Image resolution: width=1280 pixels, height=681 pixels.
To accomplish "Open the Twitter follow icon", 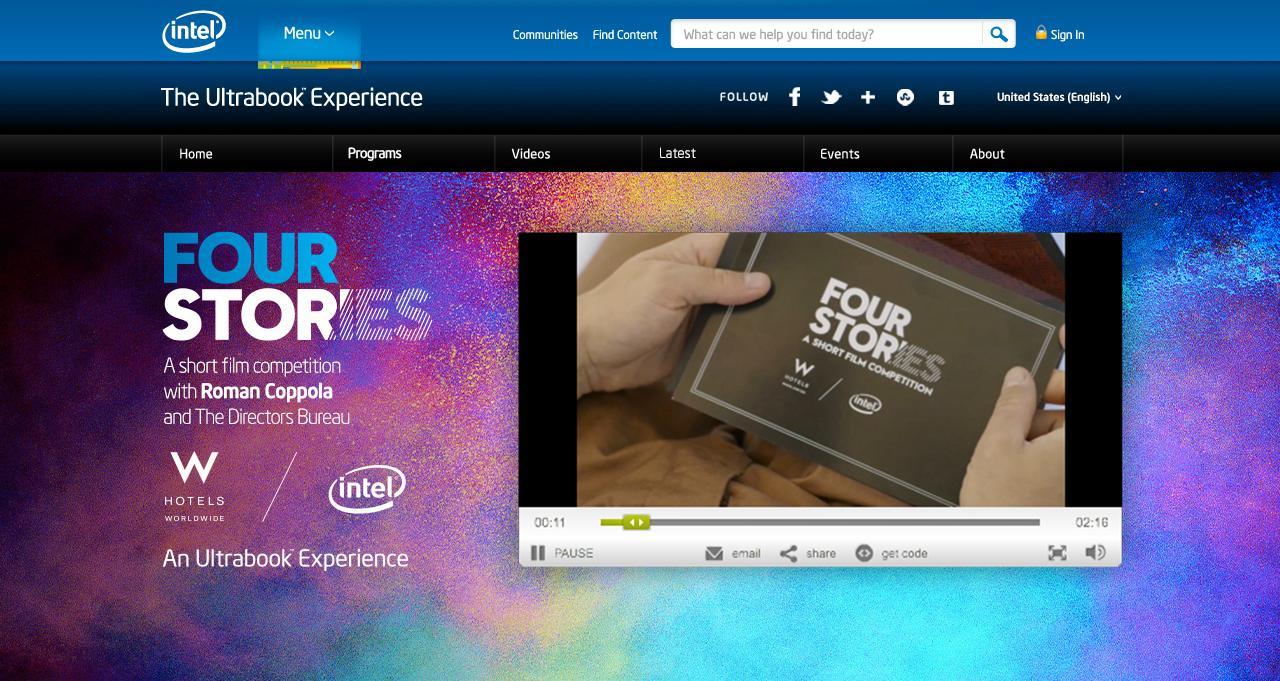I will [x=831, y=97].
